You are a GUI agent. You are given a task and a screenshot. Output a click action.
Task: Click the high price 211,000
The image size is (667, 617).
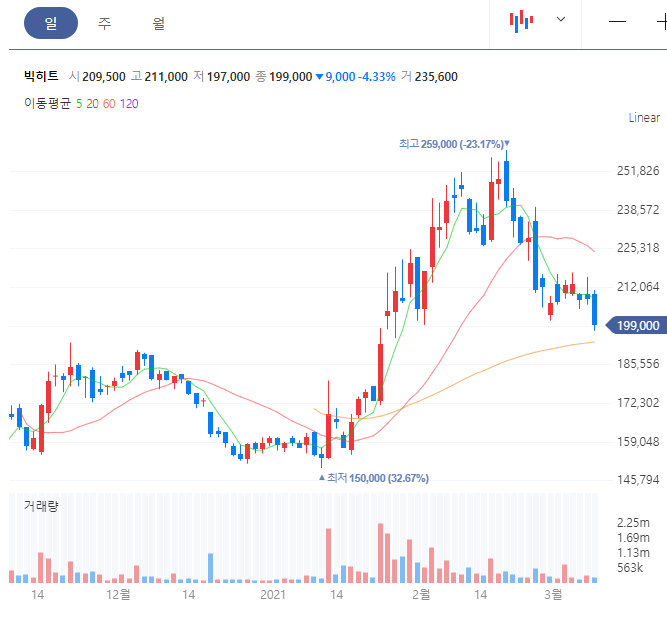pos(166,77)
